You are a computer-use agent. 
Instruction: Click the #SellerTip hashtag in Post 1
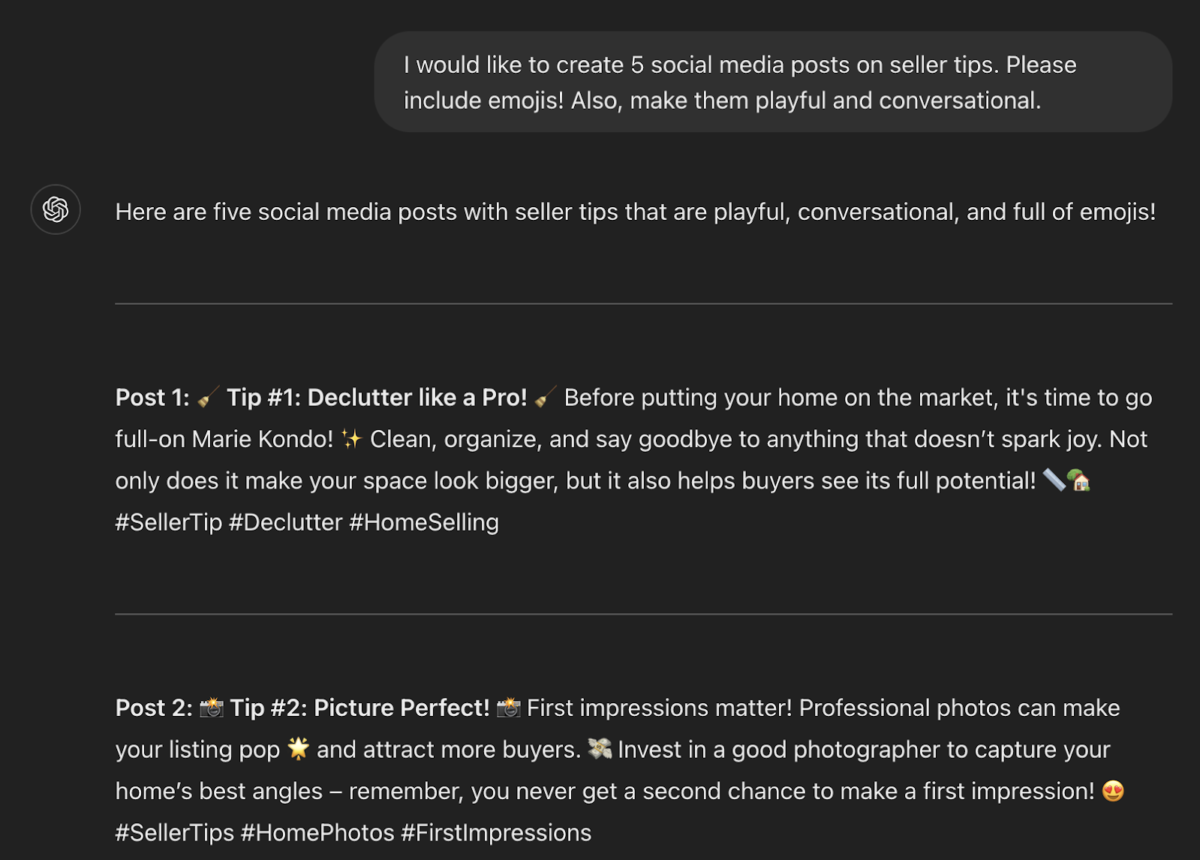[169, 522]
